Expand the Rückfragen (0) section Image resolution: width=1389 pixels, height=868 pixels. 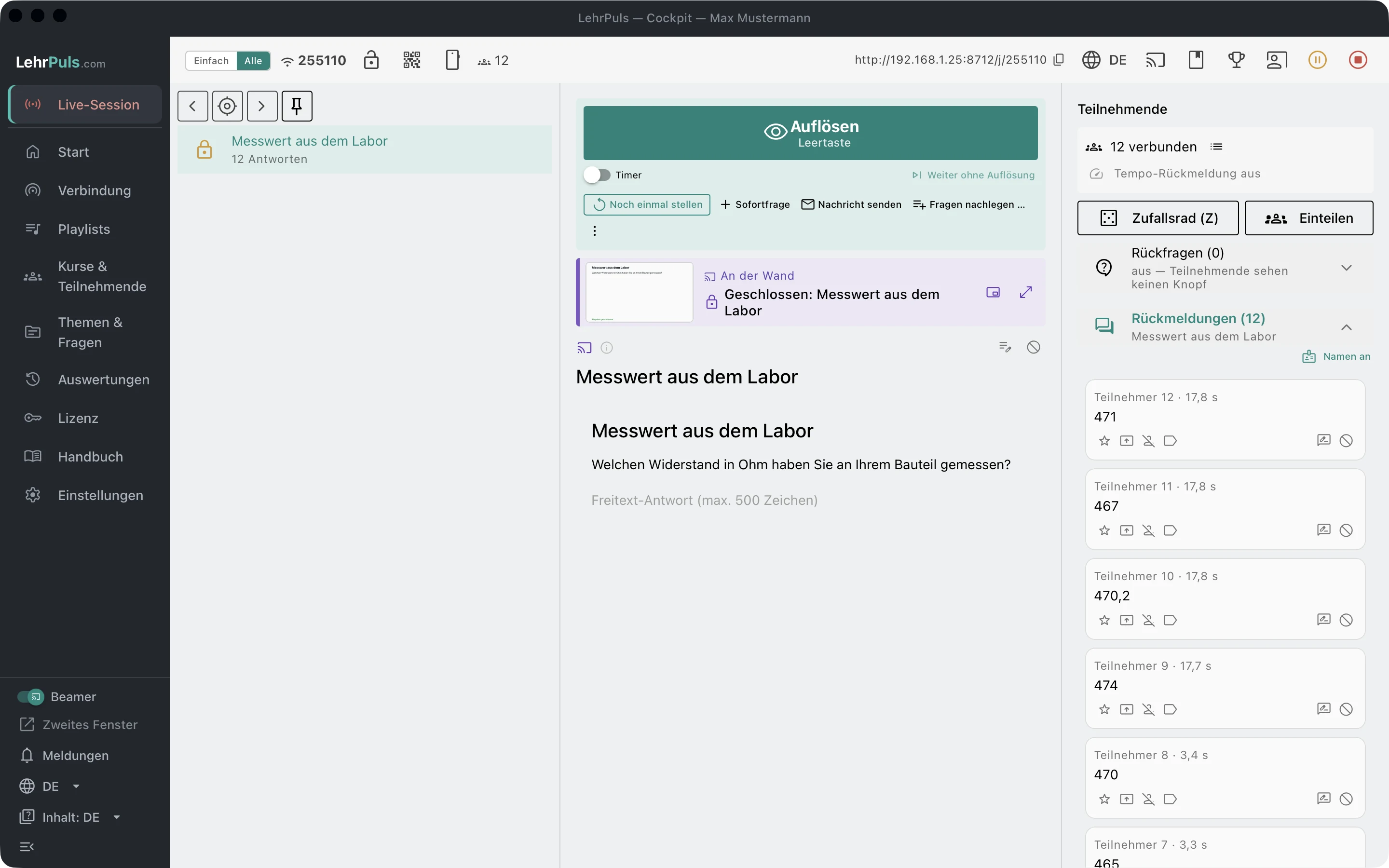coord(1347,268)
